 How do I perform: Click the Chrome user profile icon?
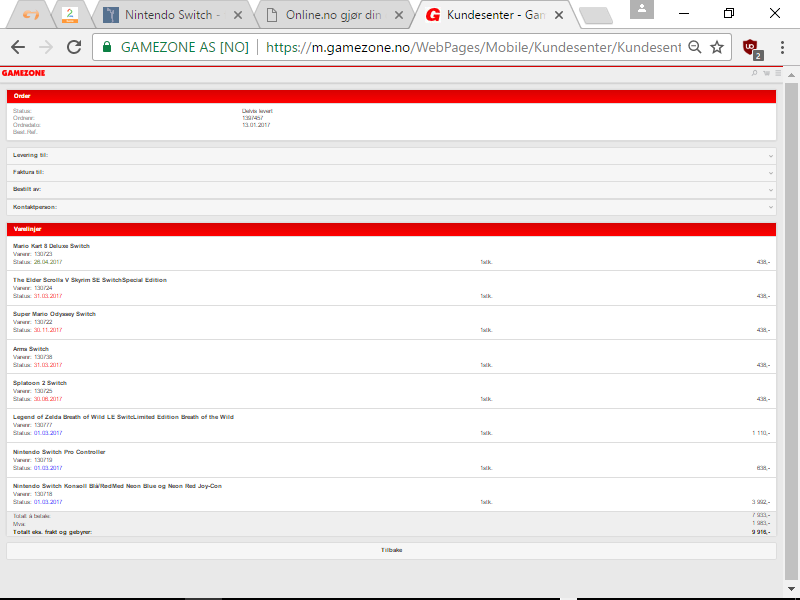pyautogui.click(x=642, y=9)
